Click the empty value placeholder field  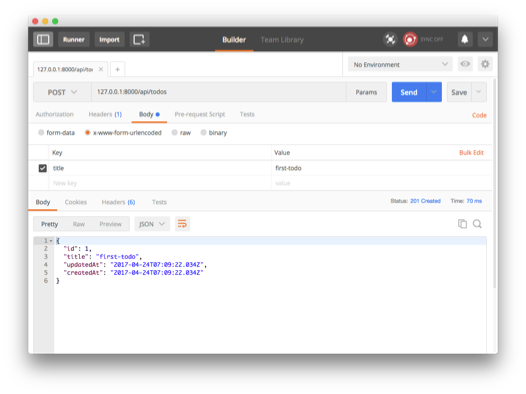pos(381,183)
